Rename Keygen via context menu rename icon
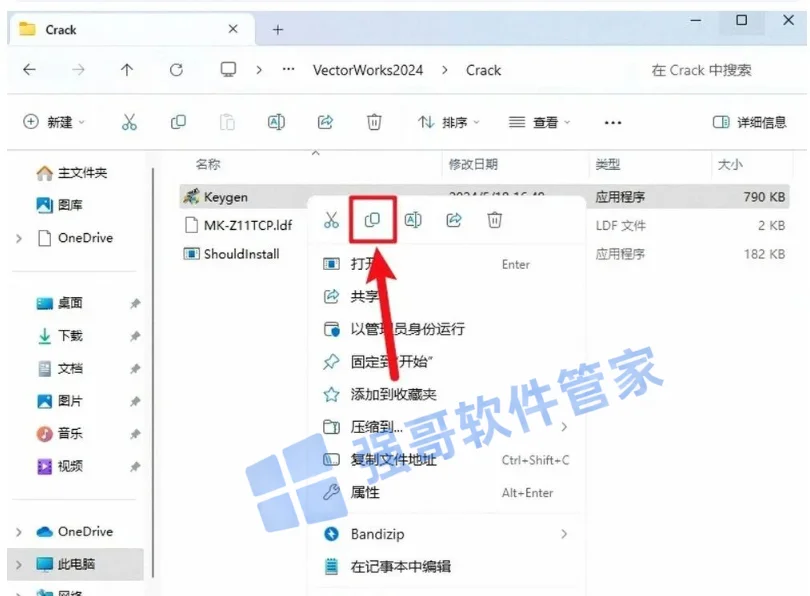This screenshot has width=810, height=596. click(x=413, y=220)
